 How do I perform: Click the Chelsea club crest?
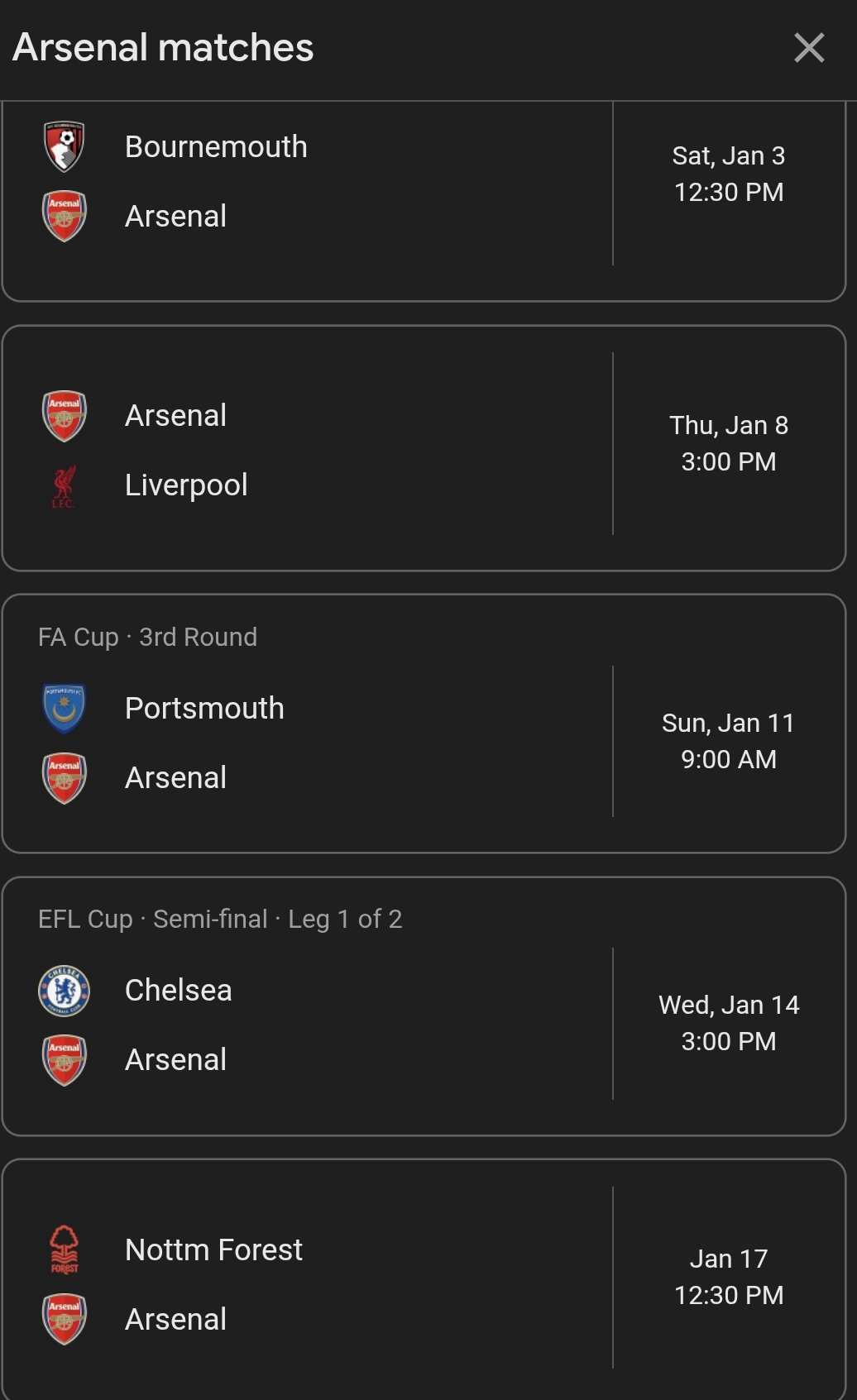[65, 991]
